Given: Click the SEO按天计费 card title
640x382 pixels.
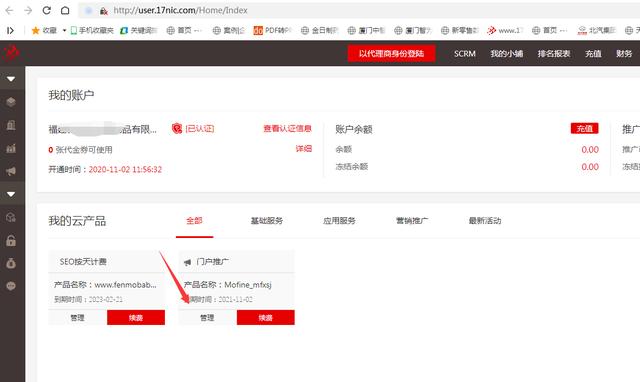Looking at the screenshot, I should 83,262.
